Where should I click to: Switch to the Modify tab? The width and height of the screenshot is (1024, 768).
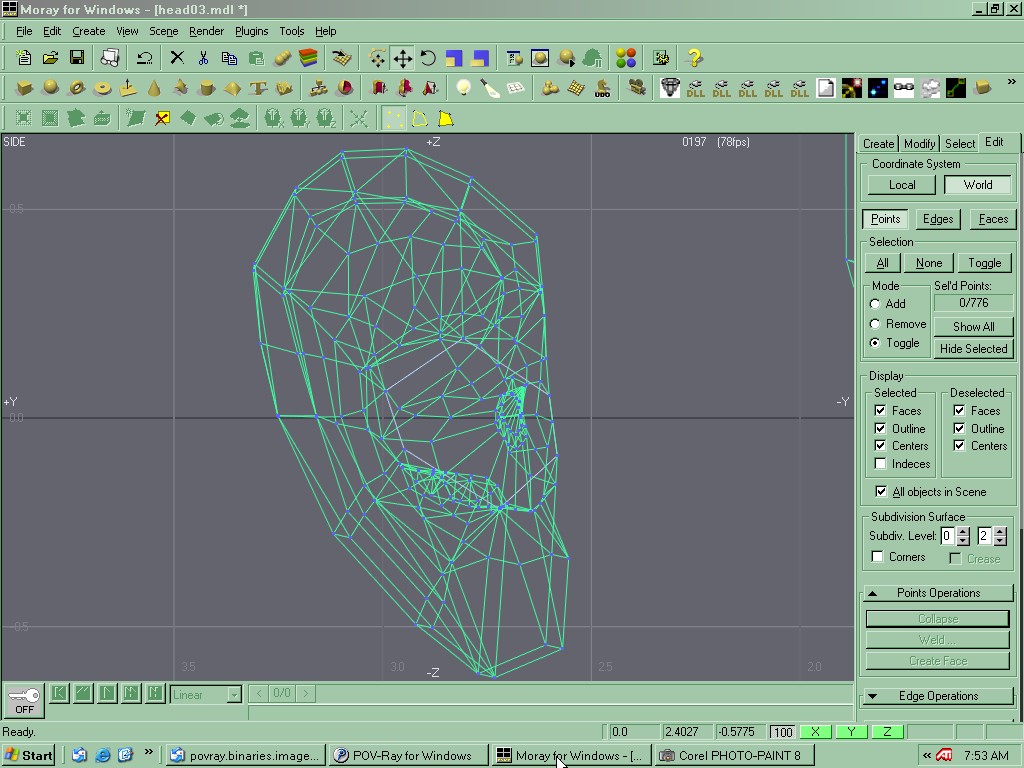pyautogui.click(x=919, y=144)
